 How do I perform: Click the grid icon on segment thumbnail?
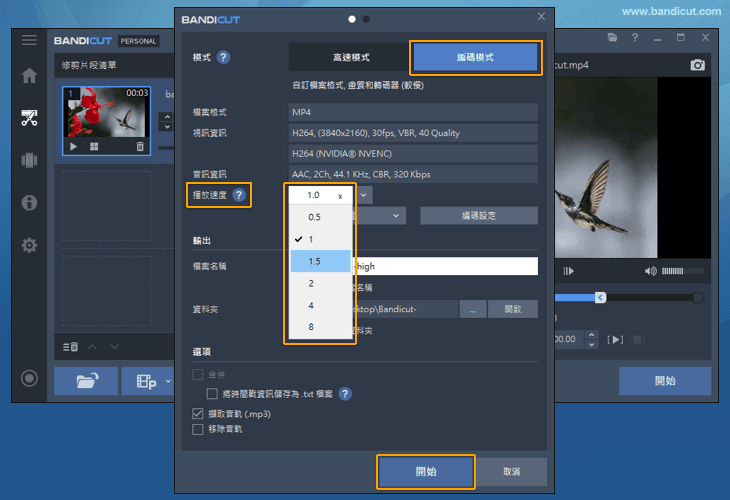pos(94,147)
